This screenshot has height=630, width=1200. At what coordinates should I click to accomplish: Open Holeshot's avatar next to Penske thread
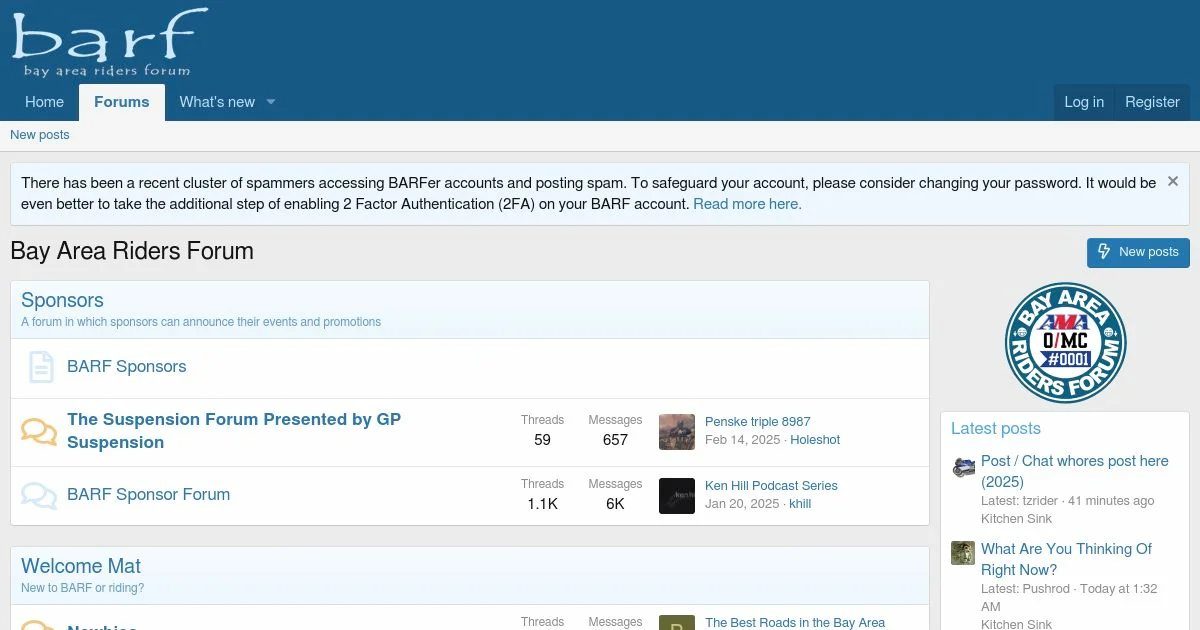click(677, 432)
